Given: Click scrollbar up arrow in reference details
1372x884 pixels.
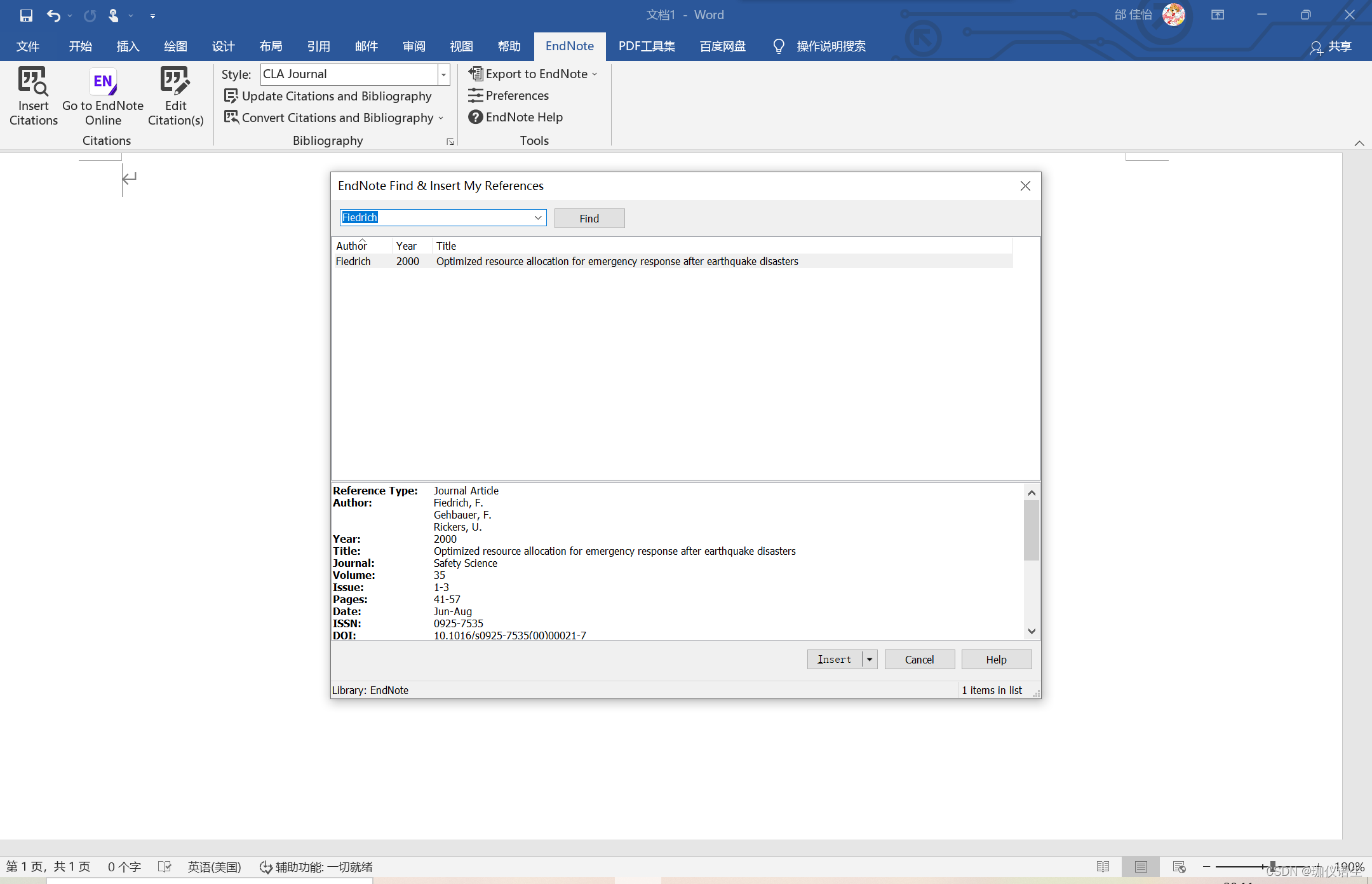Looking at the screenshot, I should [x=1032, y=493].
